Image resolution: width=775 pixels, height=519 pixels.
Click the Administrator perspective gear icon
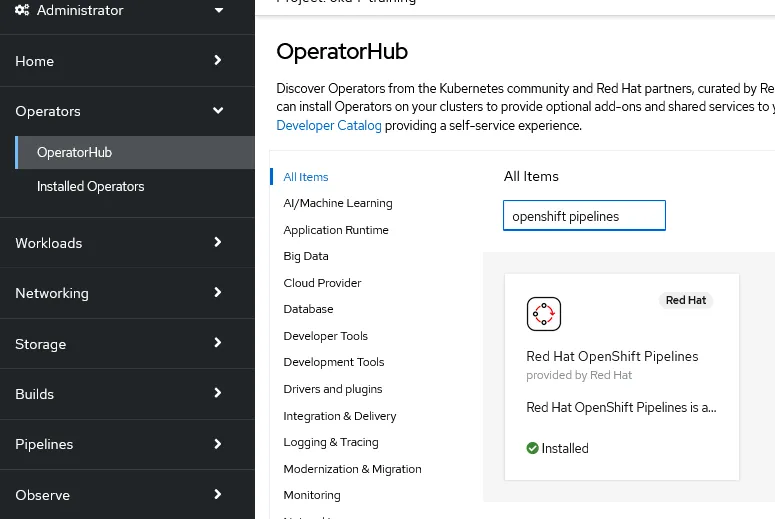pos(22,10)
